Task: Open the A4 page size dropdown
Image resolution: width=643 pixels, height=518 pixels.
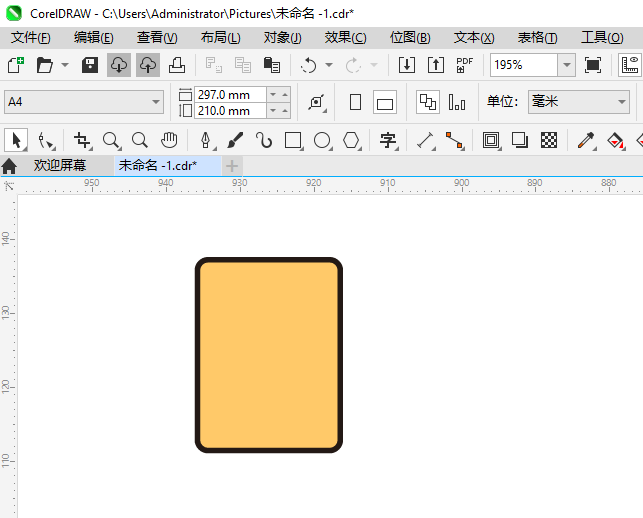Action: click(x=84, y=102)
